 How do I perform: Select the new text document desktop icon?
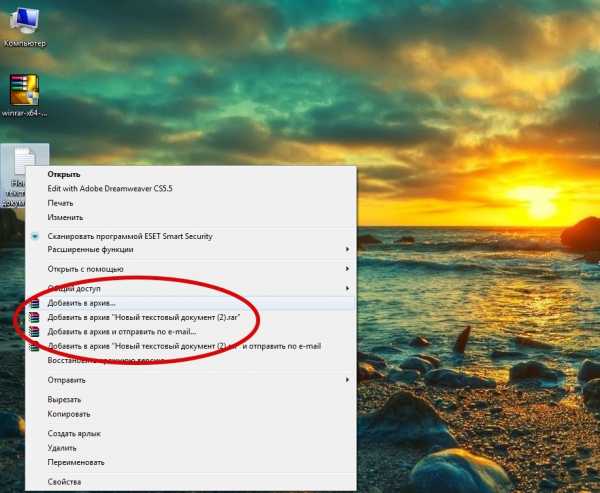[x=24, y=176]
